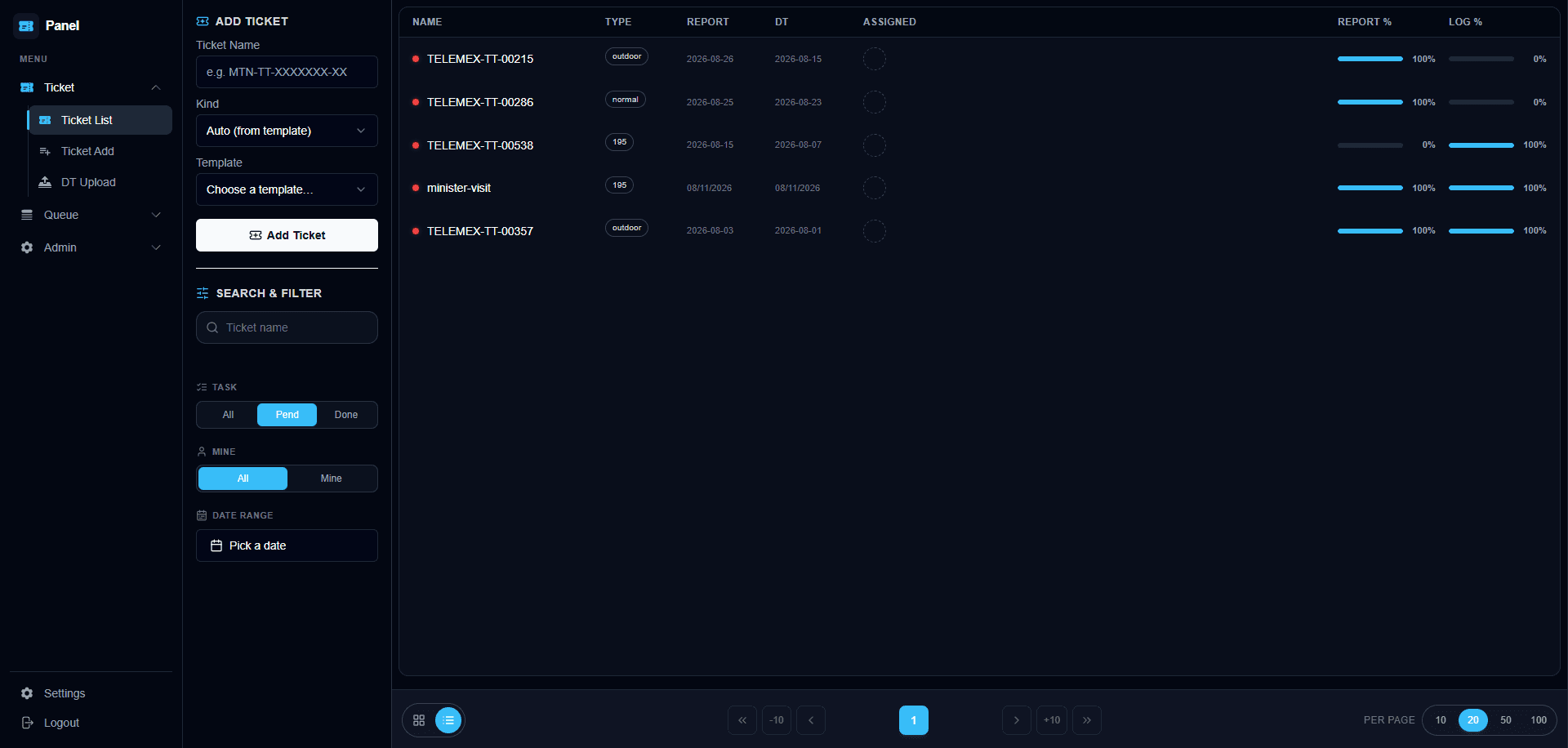The height and width of the screenshot is (748, 1568).
Task: Click the Queue stack icon
Action: pyautogui.click(x=27, y=215)
